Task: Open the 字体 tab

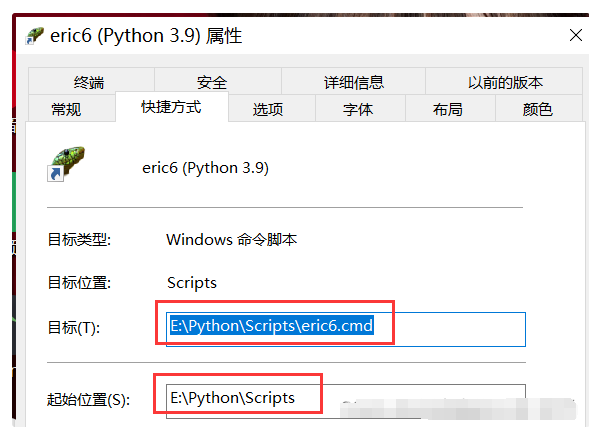Action: point(360,109)
